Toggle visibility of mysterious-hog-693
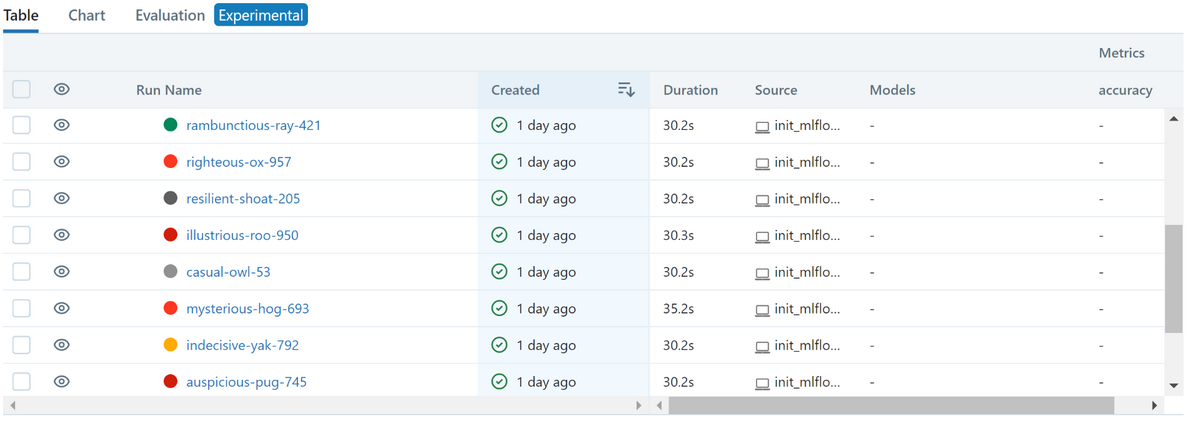Viewport: 1200px width, 421px height. coord(61,308)
